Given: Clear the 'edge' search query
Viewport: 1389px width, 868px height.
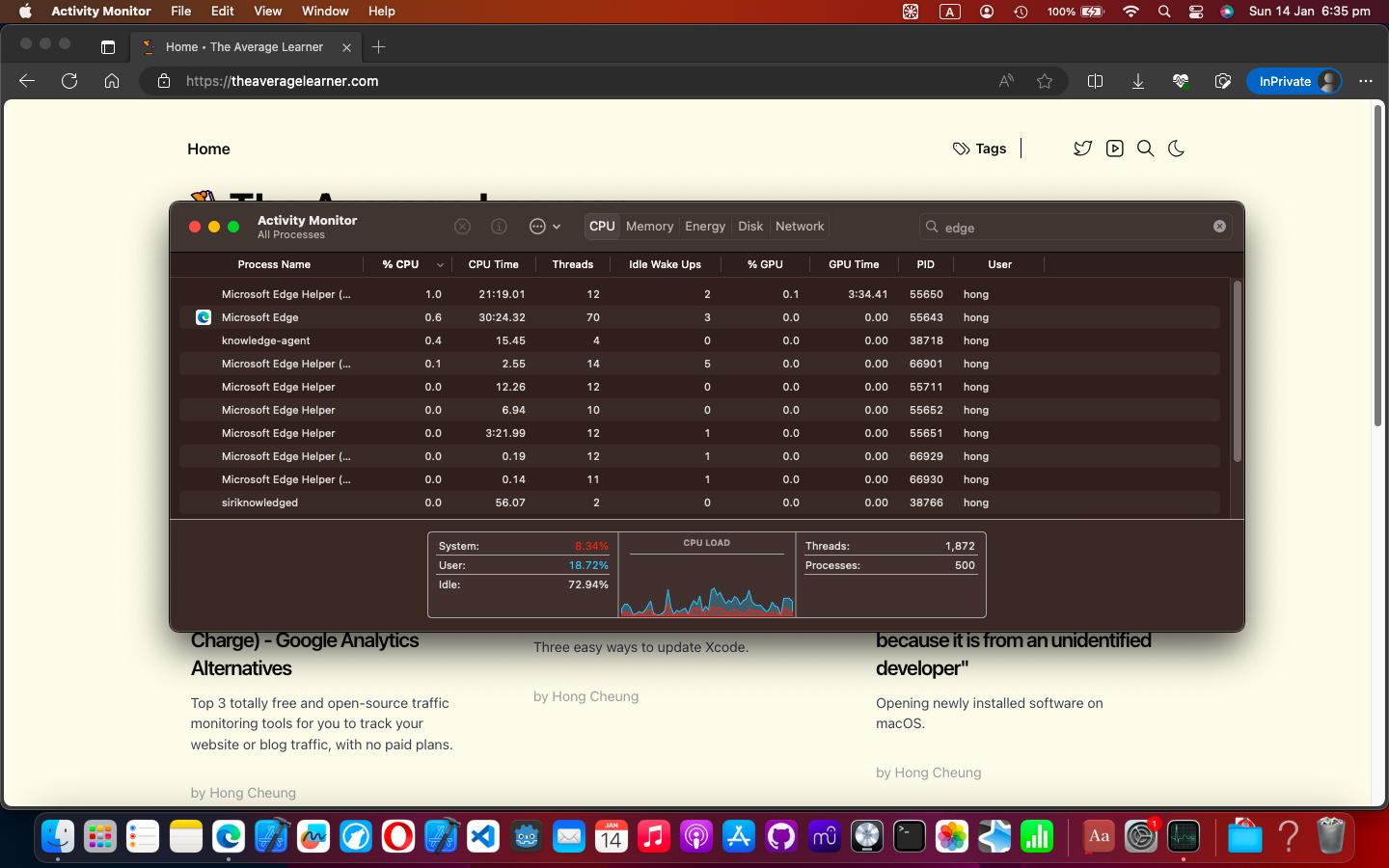Looking at the screenshot, I should point(1219,226).
